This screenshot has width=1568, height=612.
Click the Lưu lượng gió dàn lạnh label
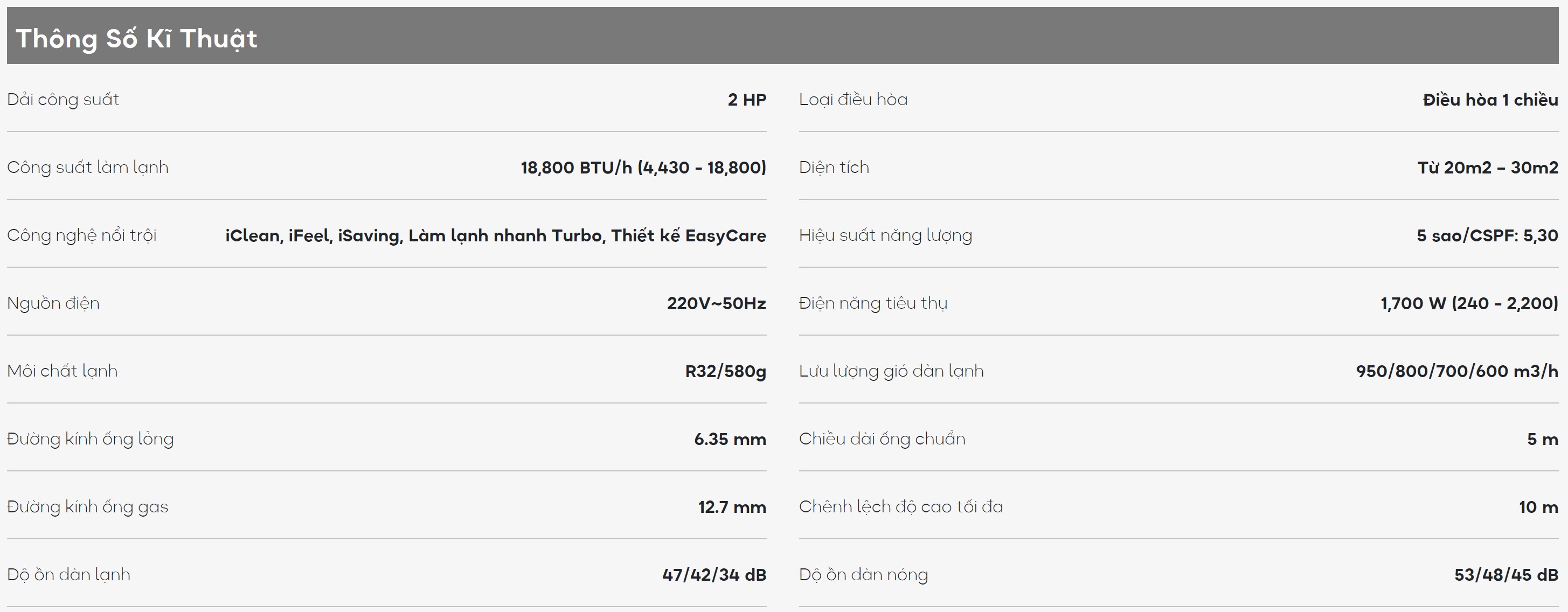891,371
